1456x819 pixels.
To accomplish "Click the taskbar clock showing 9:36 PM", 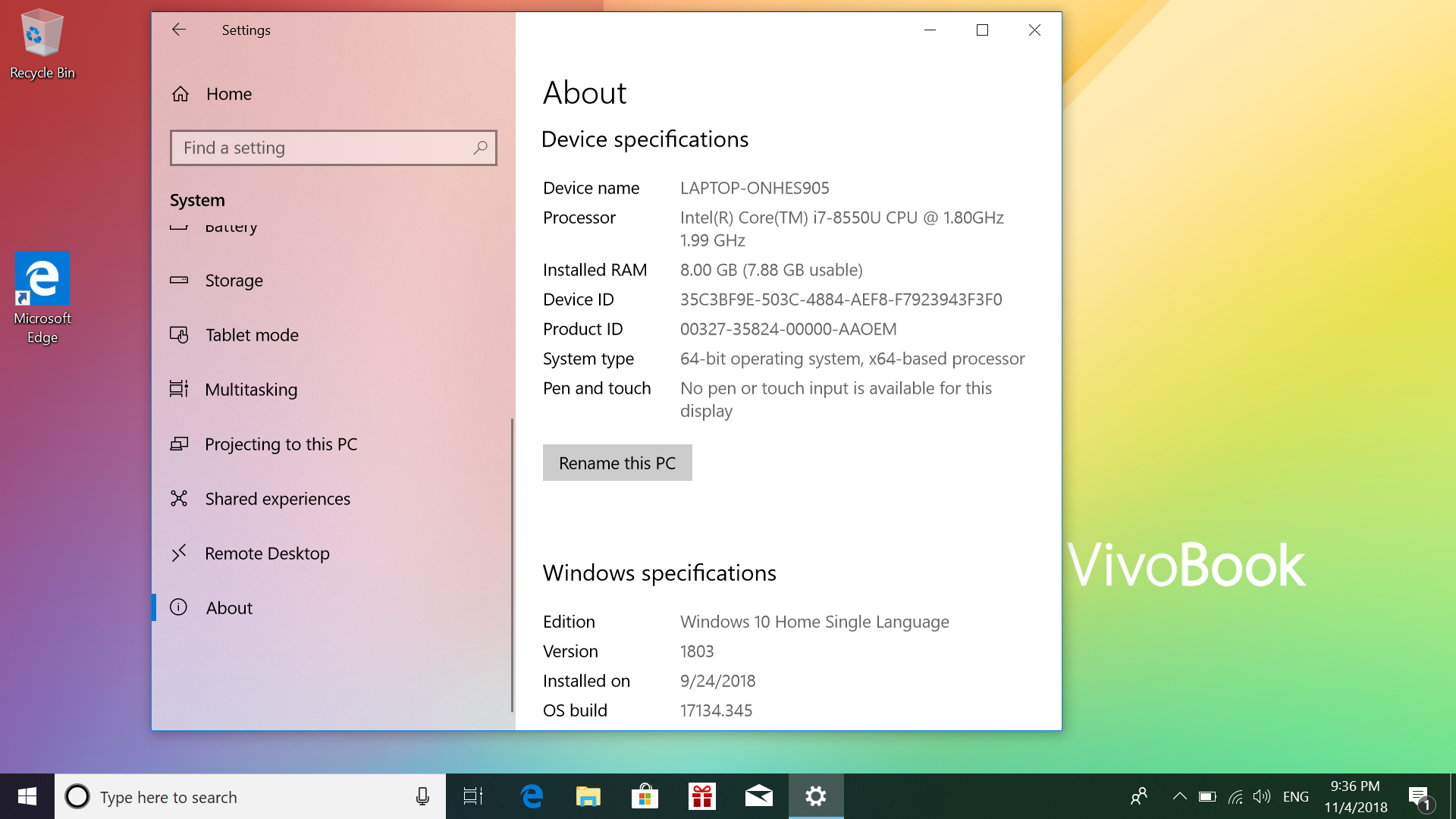I will (1356, 796).
